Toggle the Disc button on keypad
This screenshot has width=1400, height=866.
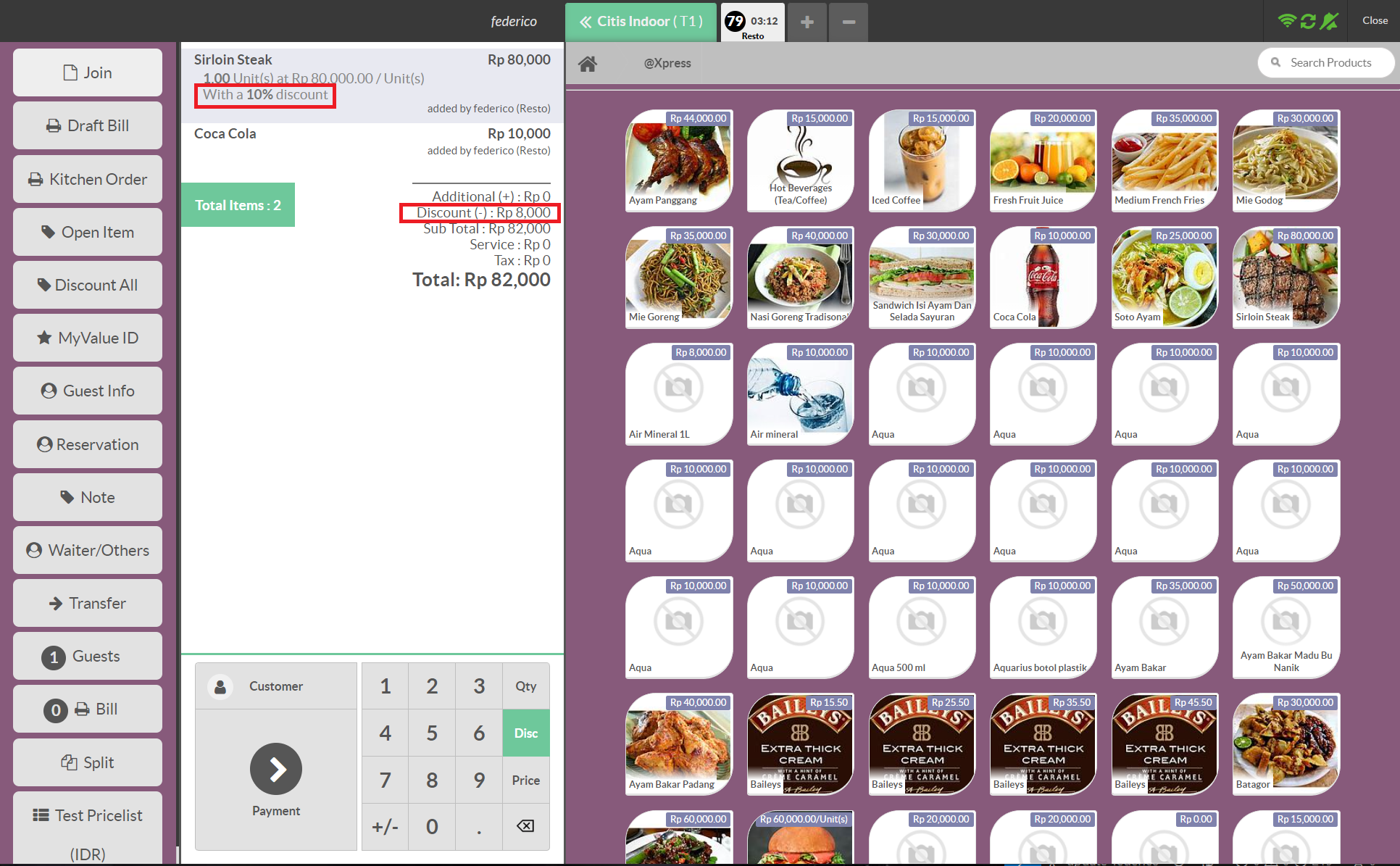(524, 732)
